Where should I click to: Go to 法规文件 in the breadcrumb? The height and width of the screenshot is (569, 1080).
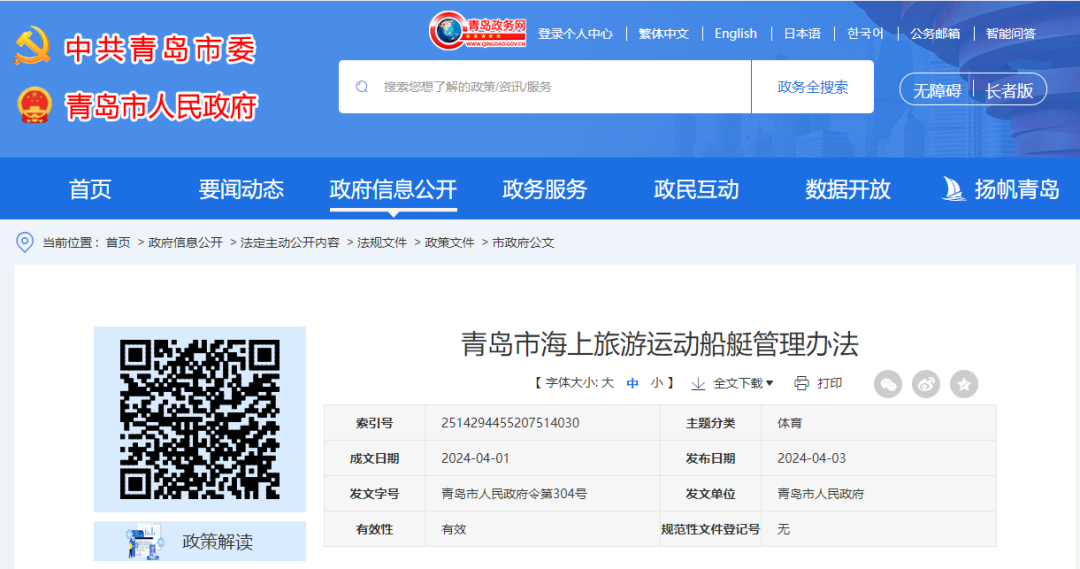[x=382, y=242]
